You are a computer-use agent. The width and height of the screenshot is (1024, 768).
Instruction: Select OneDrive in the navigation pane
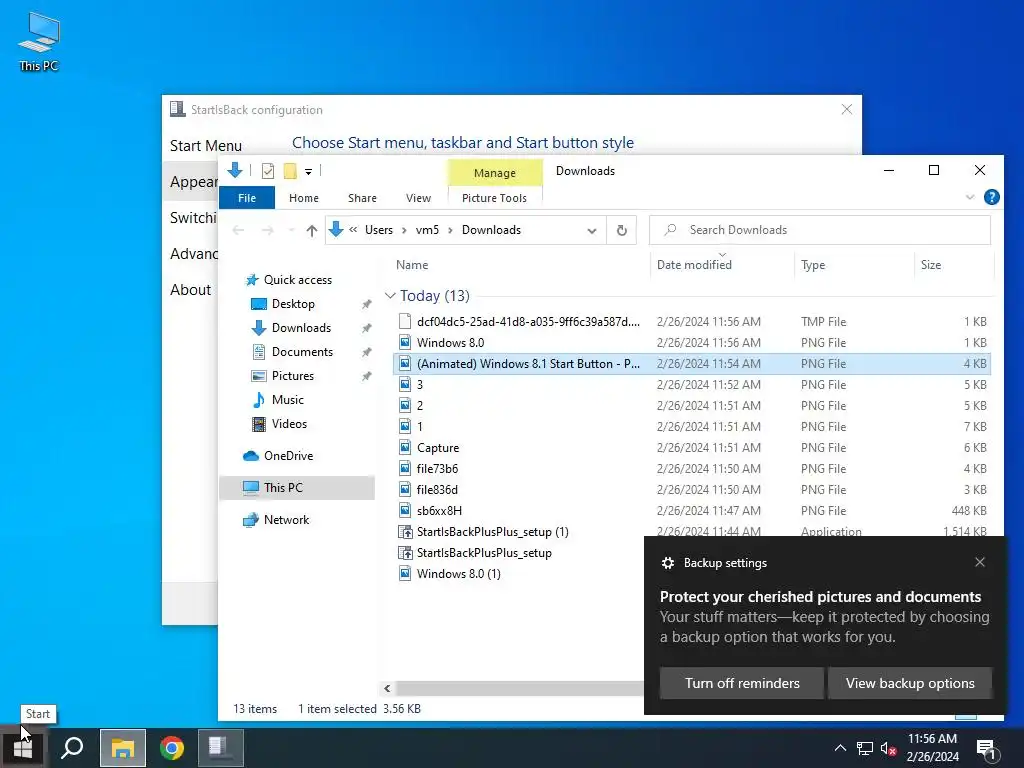pos(288,456)
